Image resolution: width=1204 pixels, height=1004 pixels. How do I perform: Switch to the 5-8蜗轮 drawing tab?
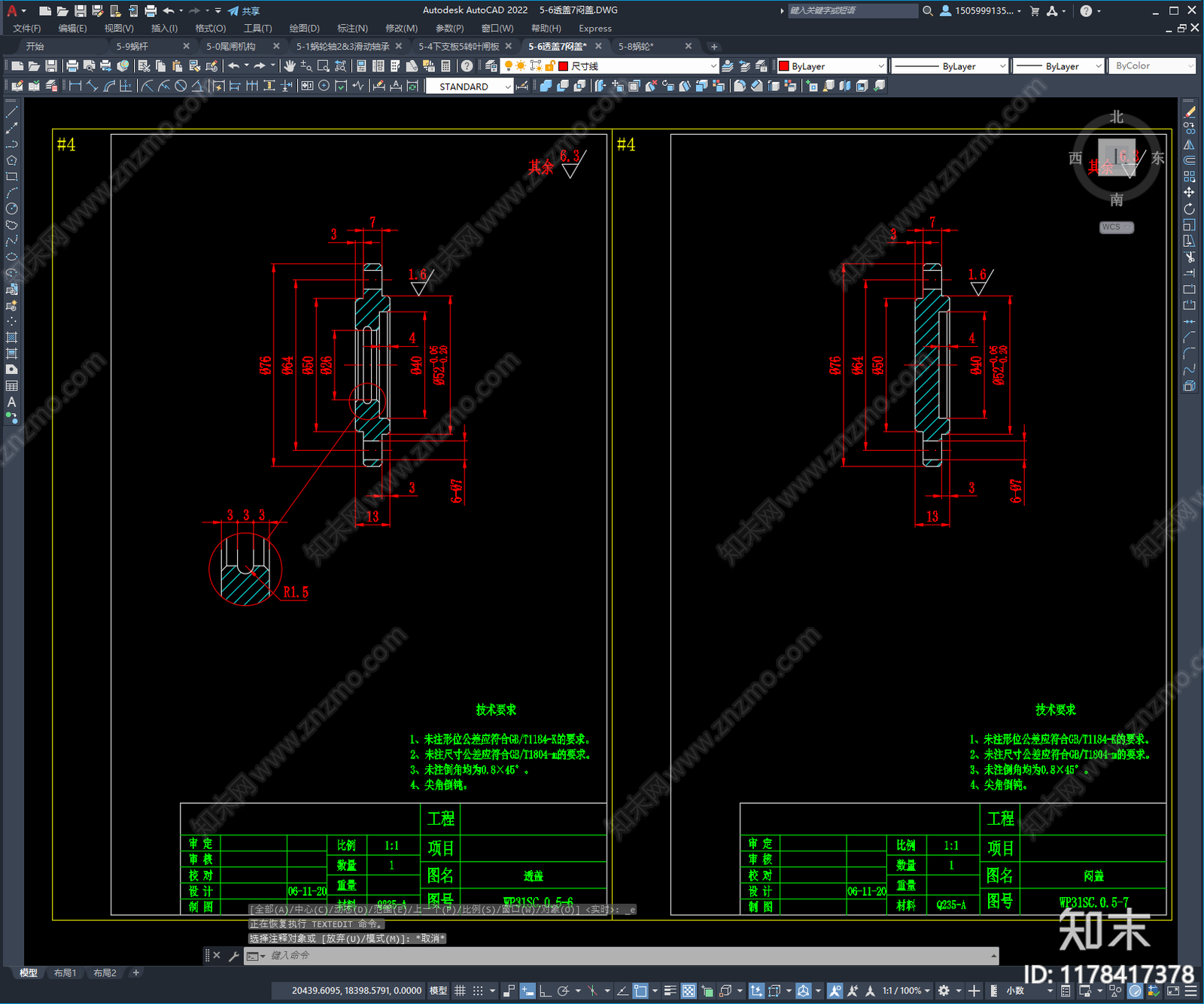636,47
